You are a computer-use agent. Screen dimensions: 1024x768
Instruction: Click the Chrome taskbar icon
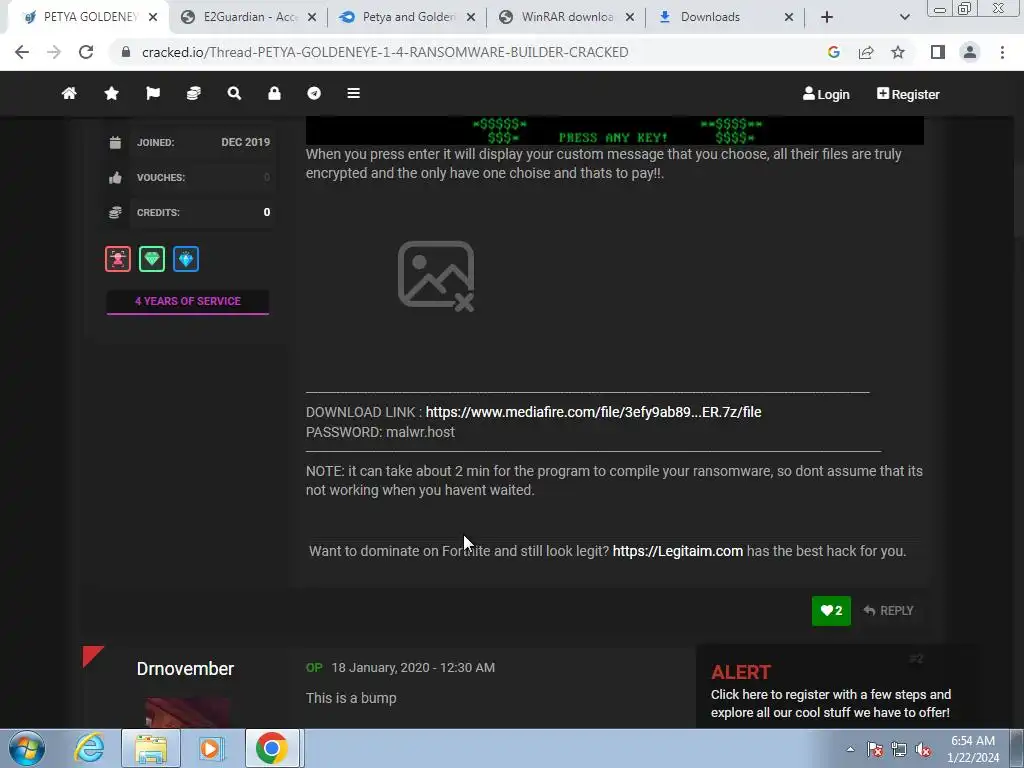pyautogui.click(x=272, y=748)
